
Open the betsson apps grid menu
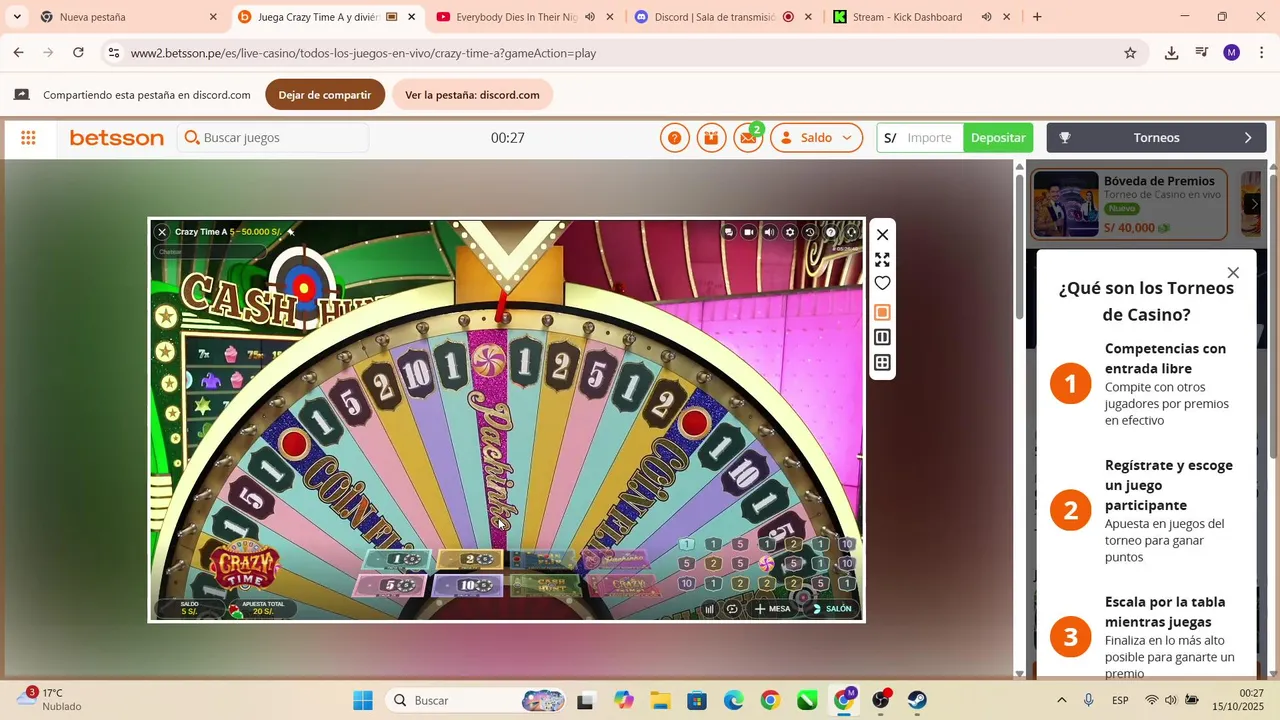28,138
